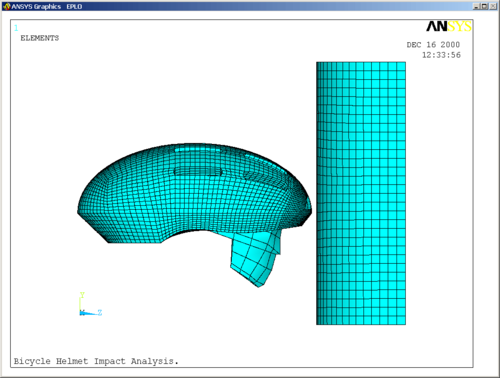
Task: Pick the meshed cylinder impact post
Action: click(x=361, y=193)
